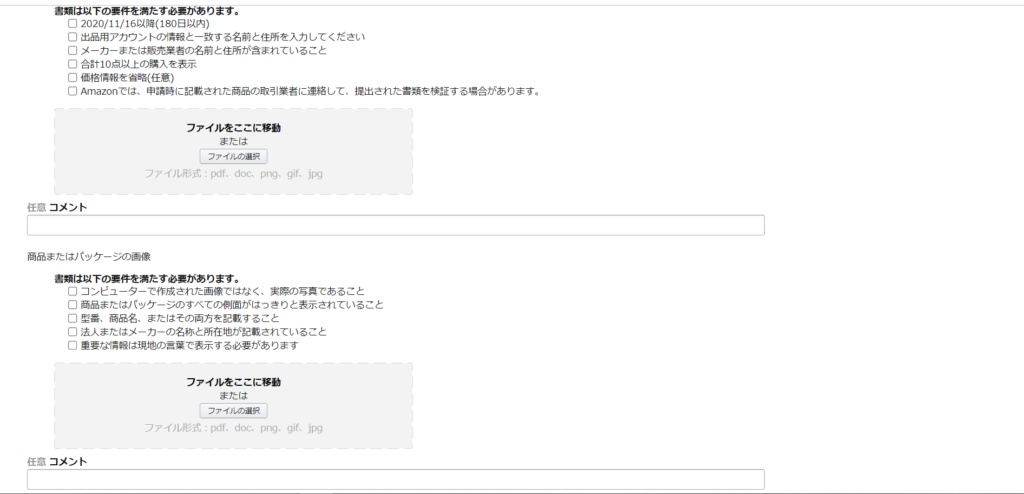This screenshot has height=494, width=1024.
Task: Click the upper file drop zone area
Action: [x=233, y=152]
